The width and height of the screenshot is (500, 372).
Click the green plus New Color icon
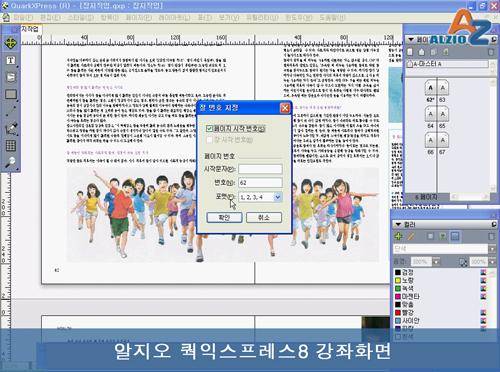(x=398, y=236)
